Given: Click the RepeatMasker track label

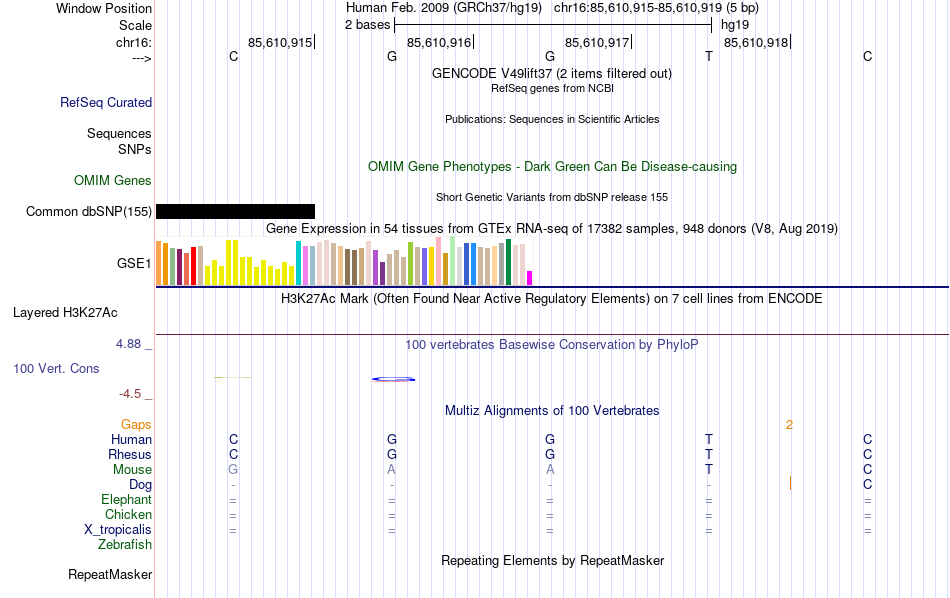Looking at the screenshot, I should pos(110,574).
